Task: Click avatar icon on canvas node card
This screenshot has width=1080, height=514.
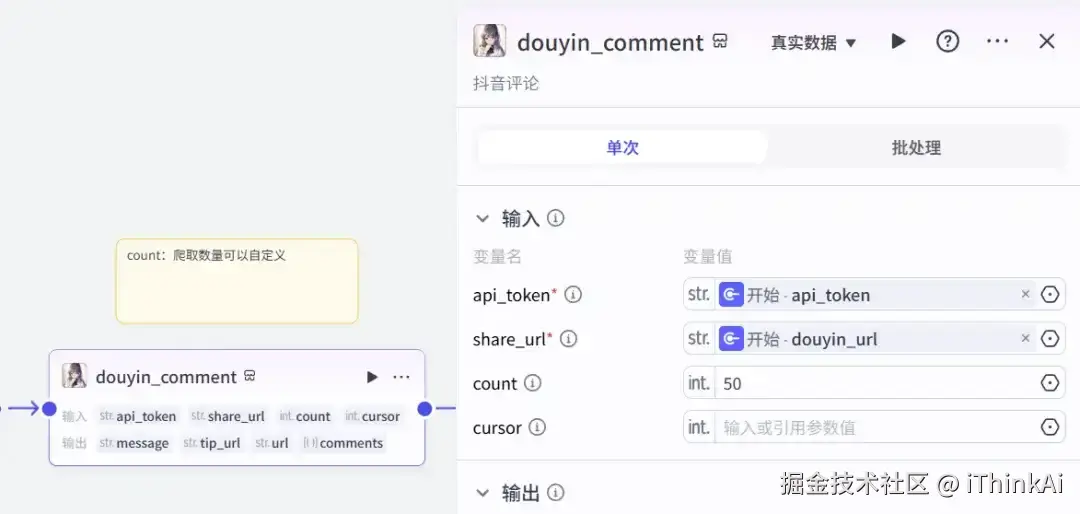Action: [74, 376]
